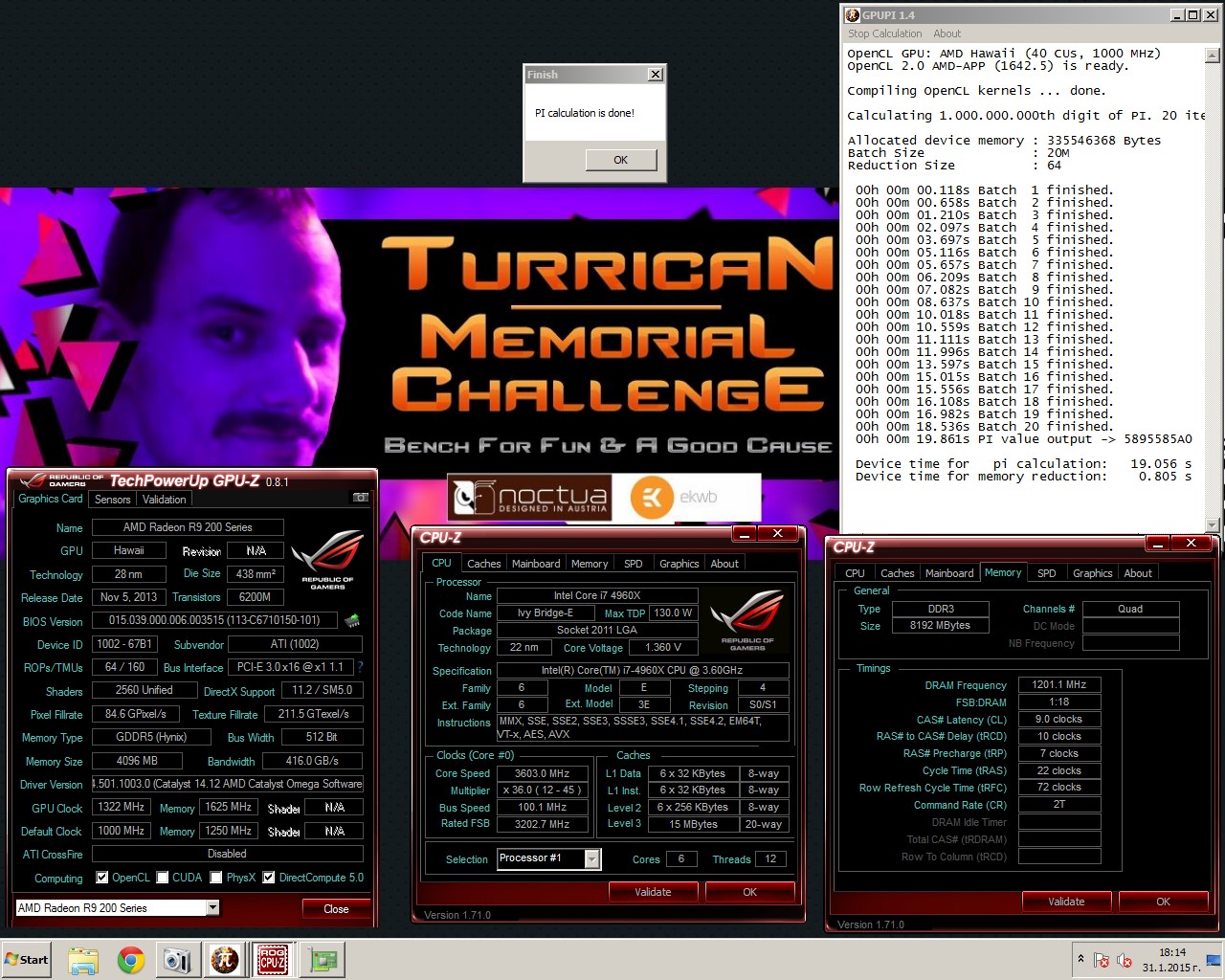Click the Action Center flag tray icon
This screenshot has width=1225, height=980.
(1102, 960)
